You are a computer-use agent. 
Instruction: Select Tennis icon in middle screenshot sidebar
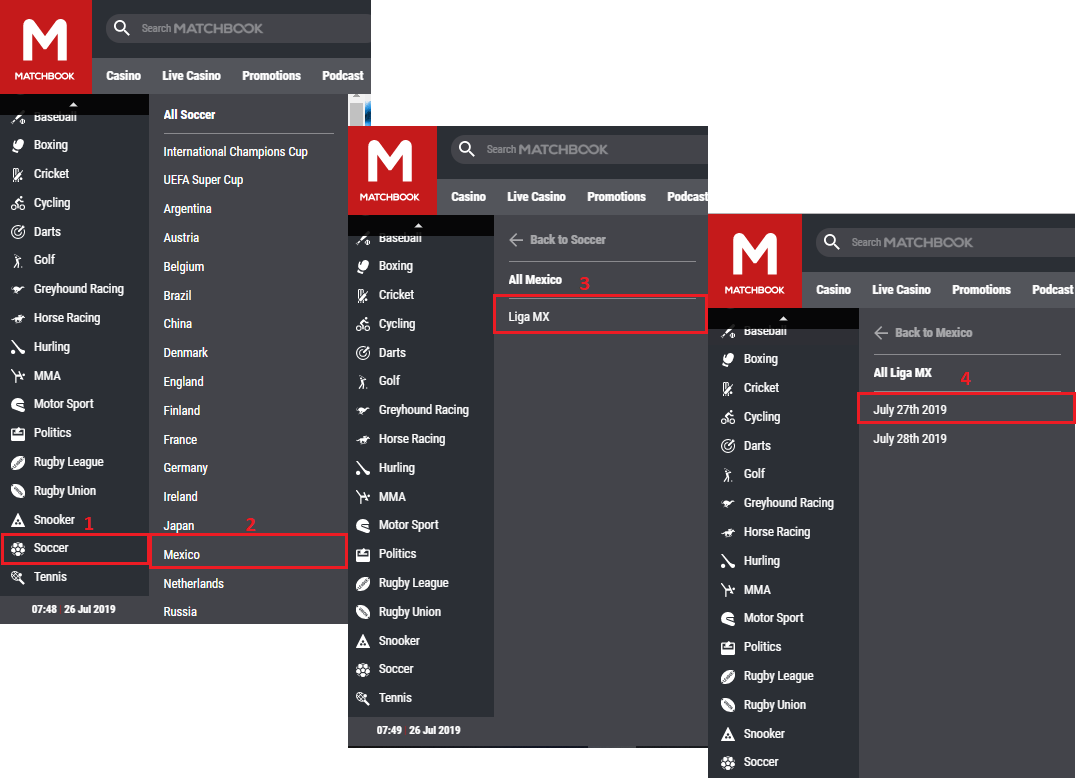[363, 698]
